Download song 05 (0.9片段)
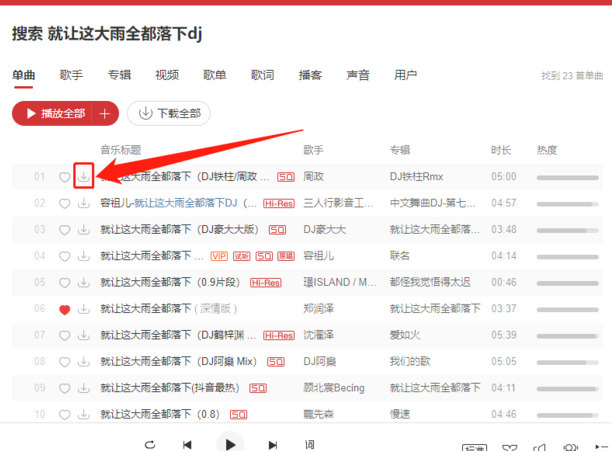 (x=84, y=282)
